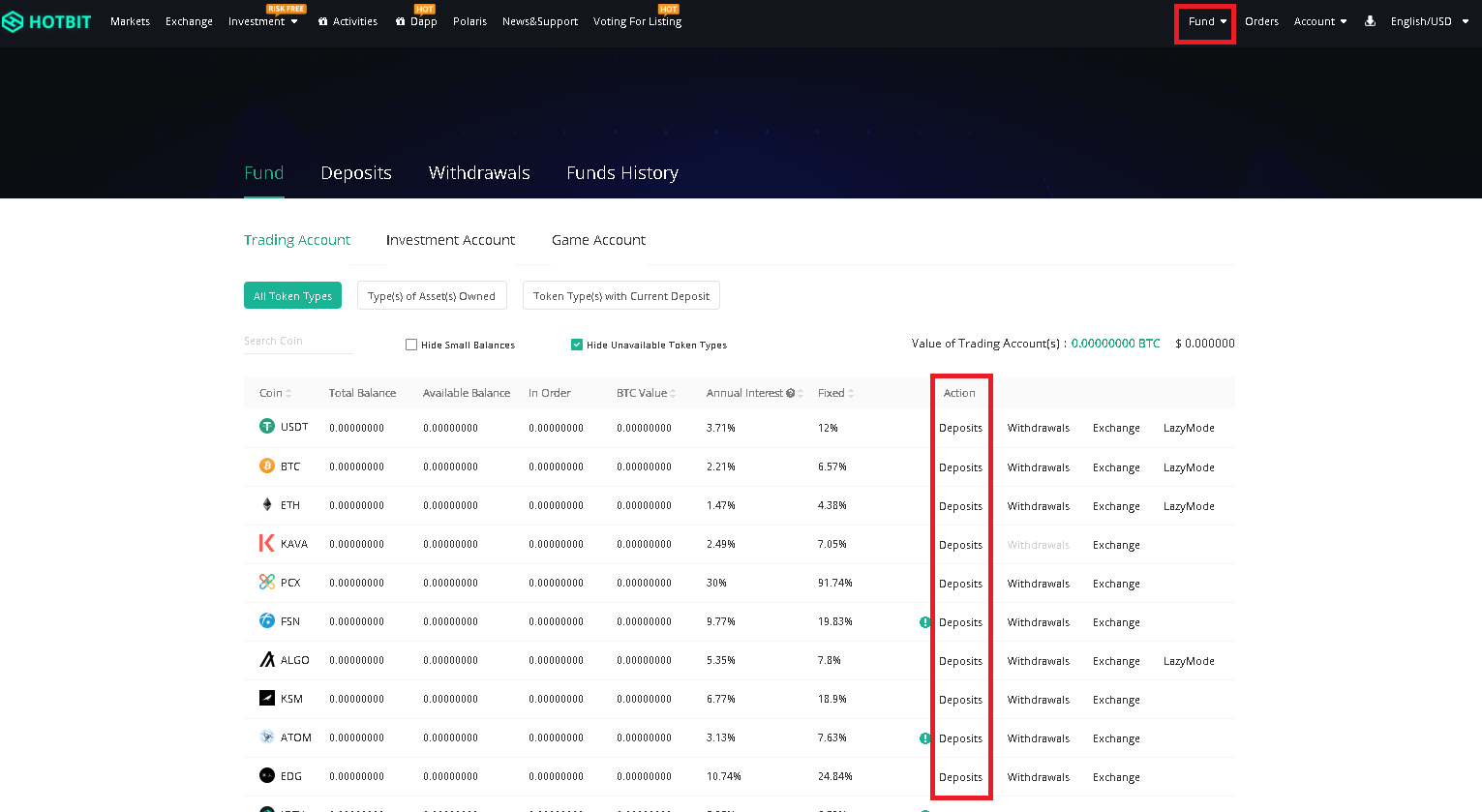The height and width of the screenshot is (812, 1482).
Task: Open Voting For Listing page
Action: 637,21
